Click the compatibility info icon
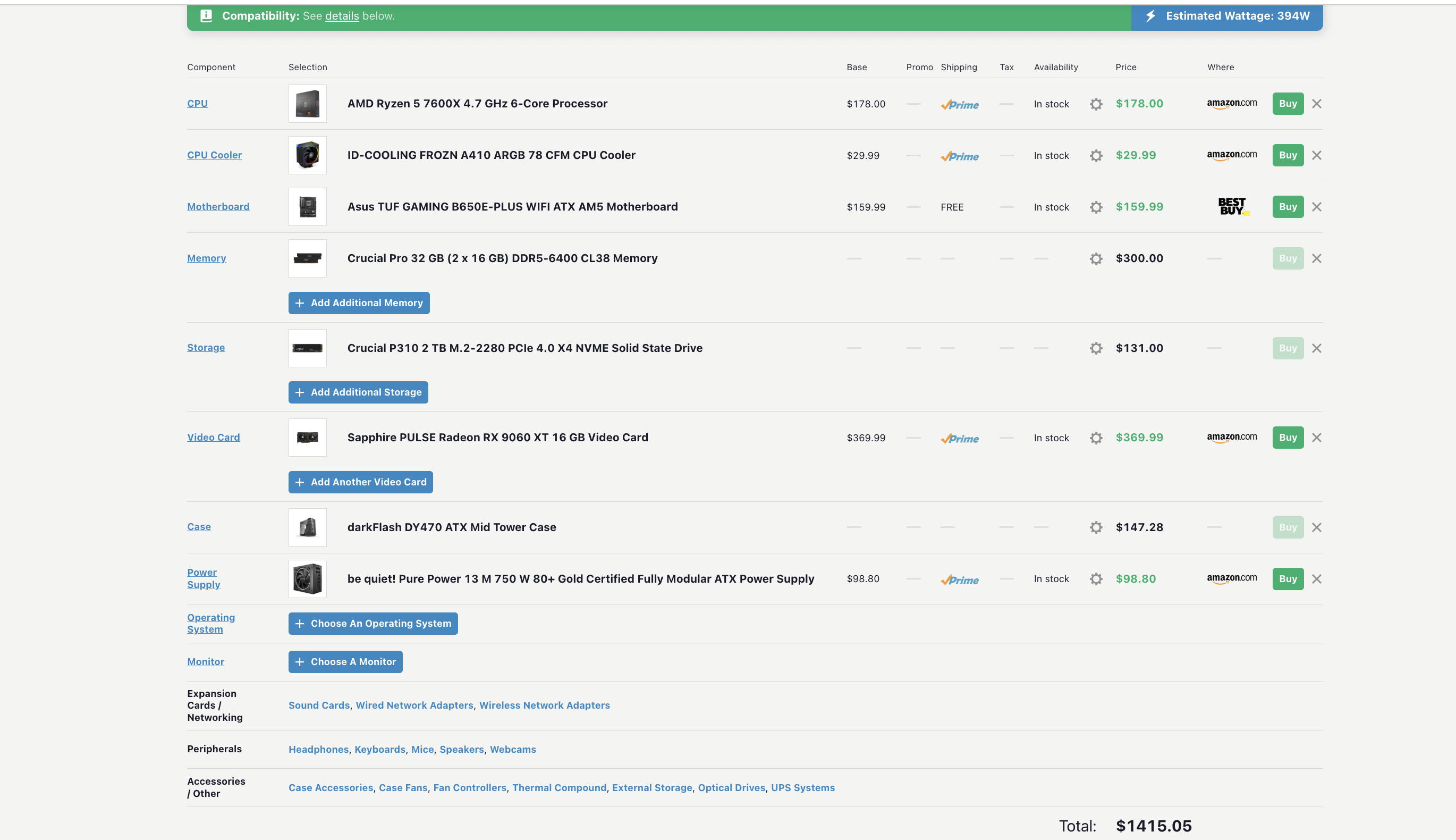This screenshot has width=1456, height=840. point(206,16)
